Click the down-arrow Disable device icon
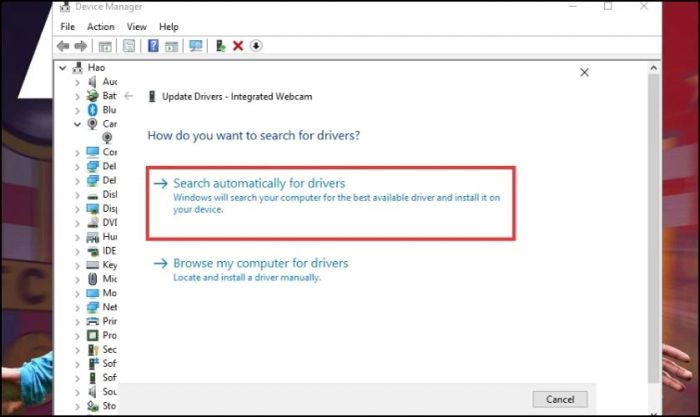Screen dimensions: 700x417 (x=256, y=46)
